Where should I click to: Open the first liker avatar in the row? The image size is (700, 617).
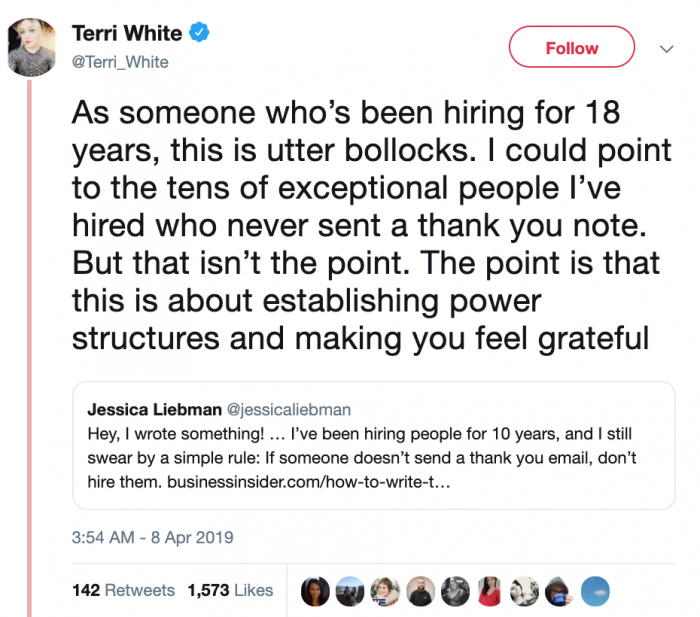(316, 590)
